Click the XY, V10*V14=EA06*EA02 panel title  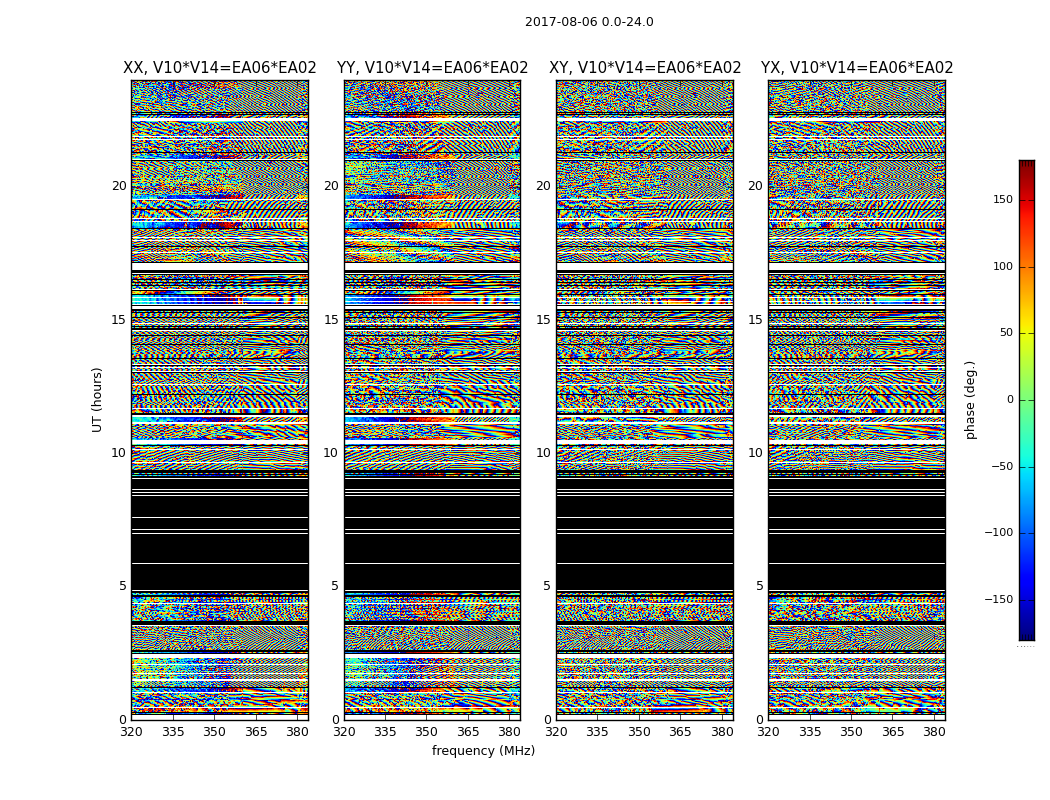tap(645, 68)
